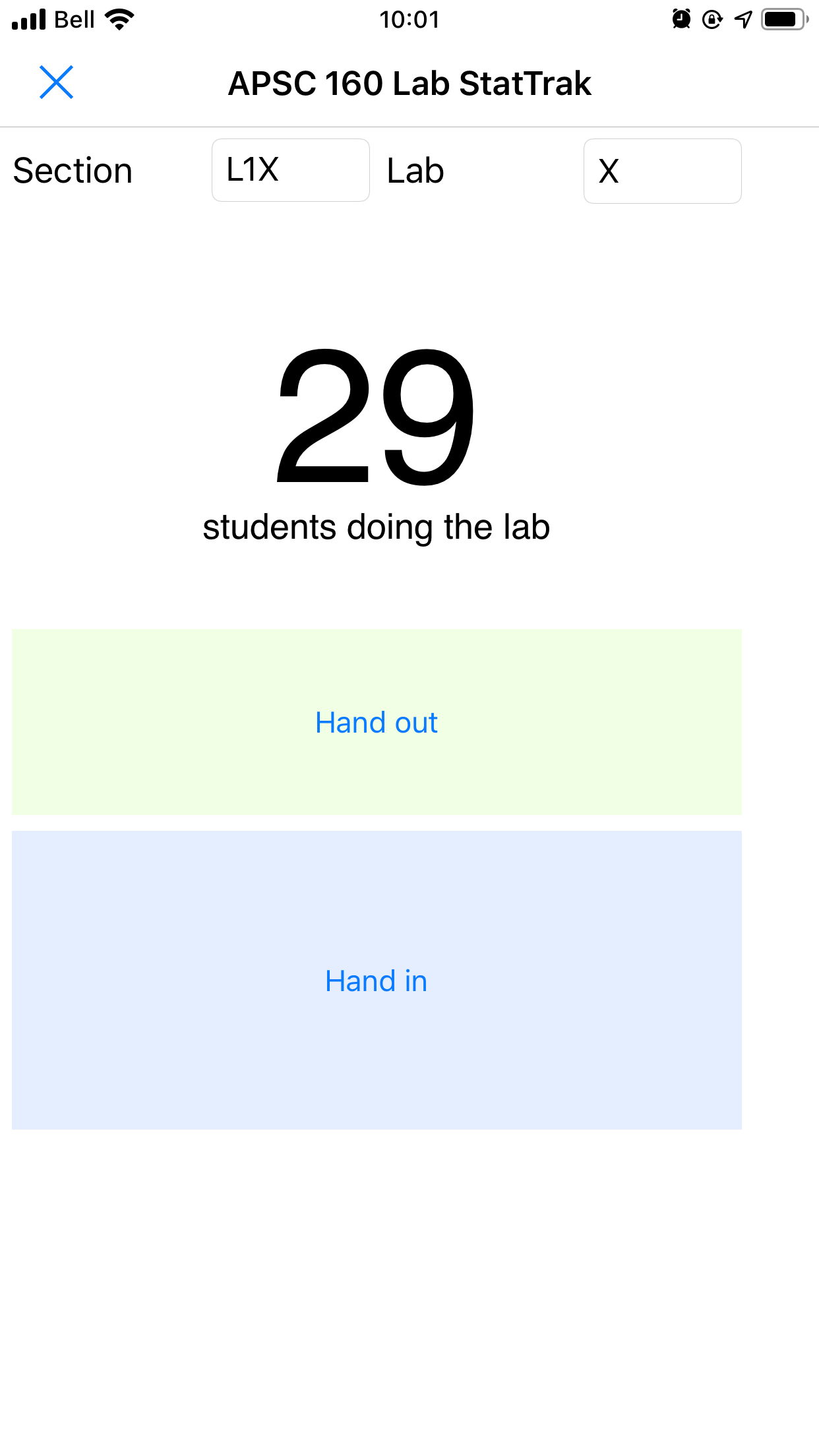
Task: Tap the Wi-Fi status icon
Action: pos(119,20)
